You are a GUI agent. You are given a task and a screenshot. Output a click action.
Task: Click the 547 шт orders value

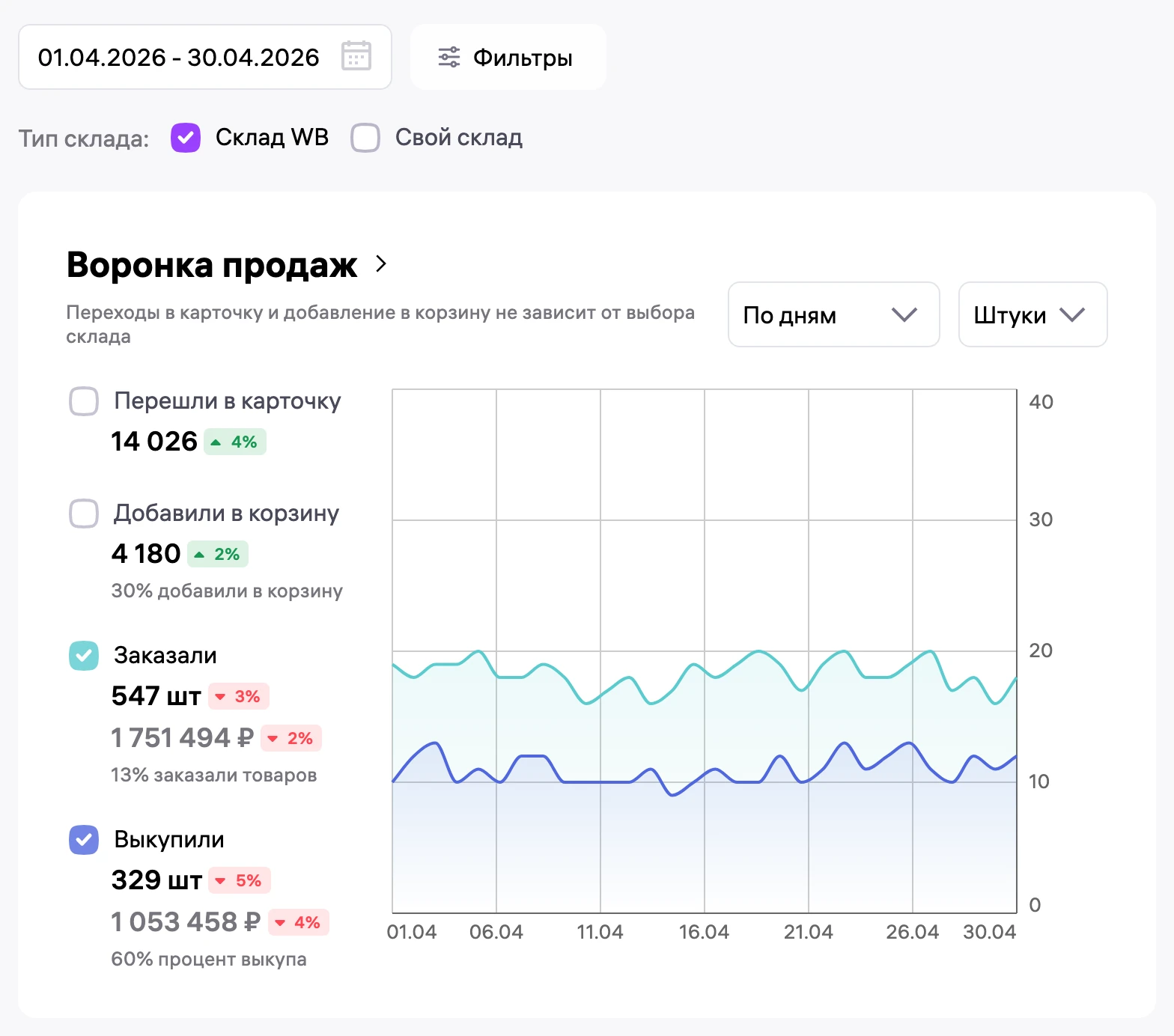tap(156, 696)
